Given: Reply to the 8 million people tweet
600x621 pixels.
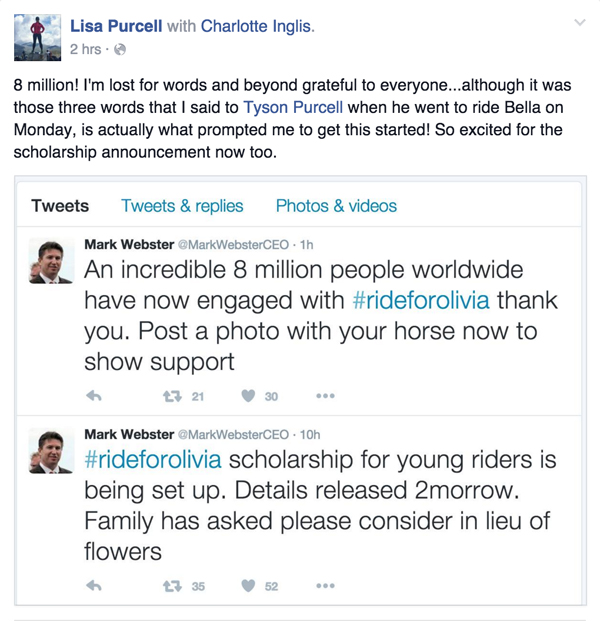Looking at the screenshot, I should point(94,396).
